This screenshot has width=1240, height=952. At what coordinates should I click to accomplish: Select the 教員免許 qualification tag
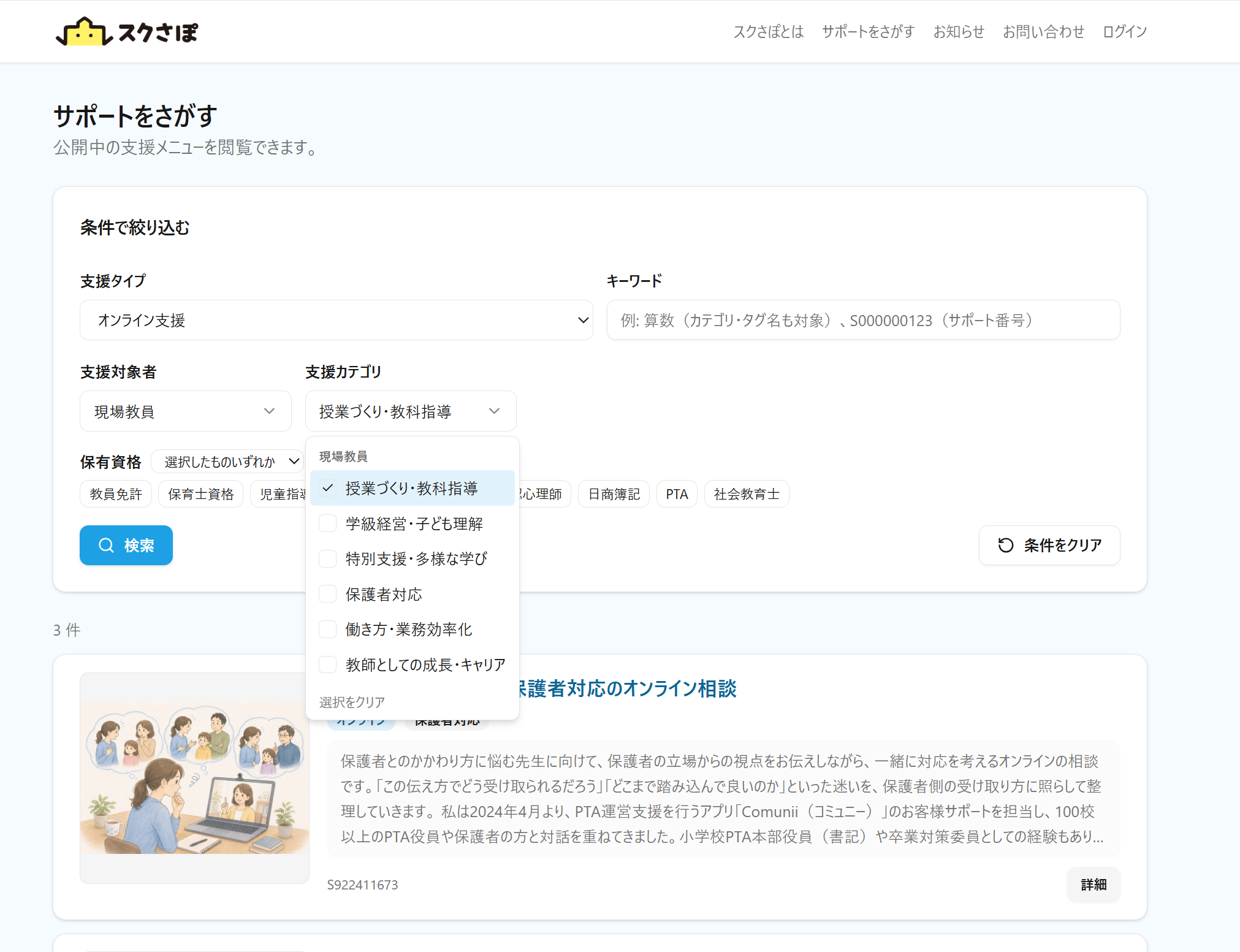pyautogui.click(x=116, y=494)
